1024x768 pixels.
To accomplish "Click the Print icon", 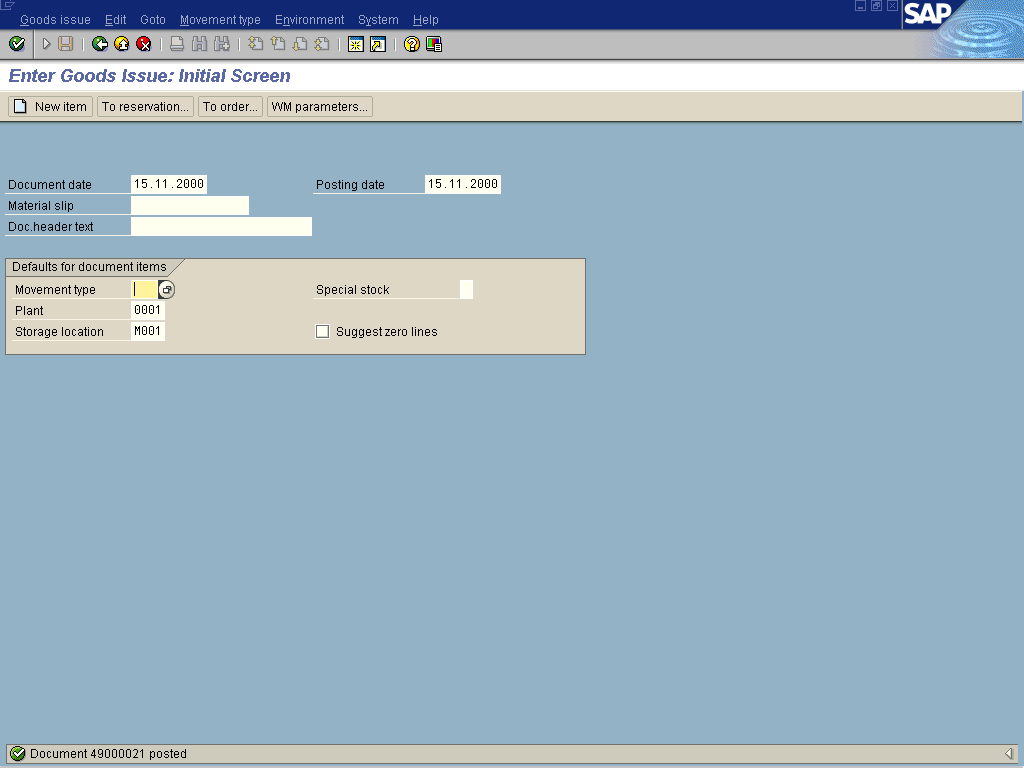I will pos(177,44).
